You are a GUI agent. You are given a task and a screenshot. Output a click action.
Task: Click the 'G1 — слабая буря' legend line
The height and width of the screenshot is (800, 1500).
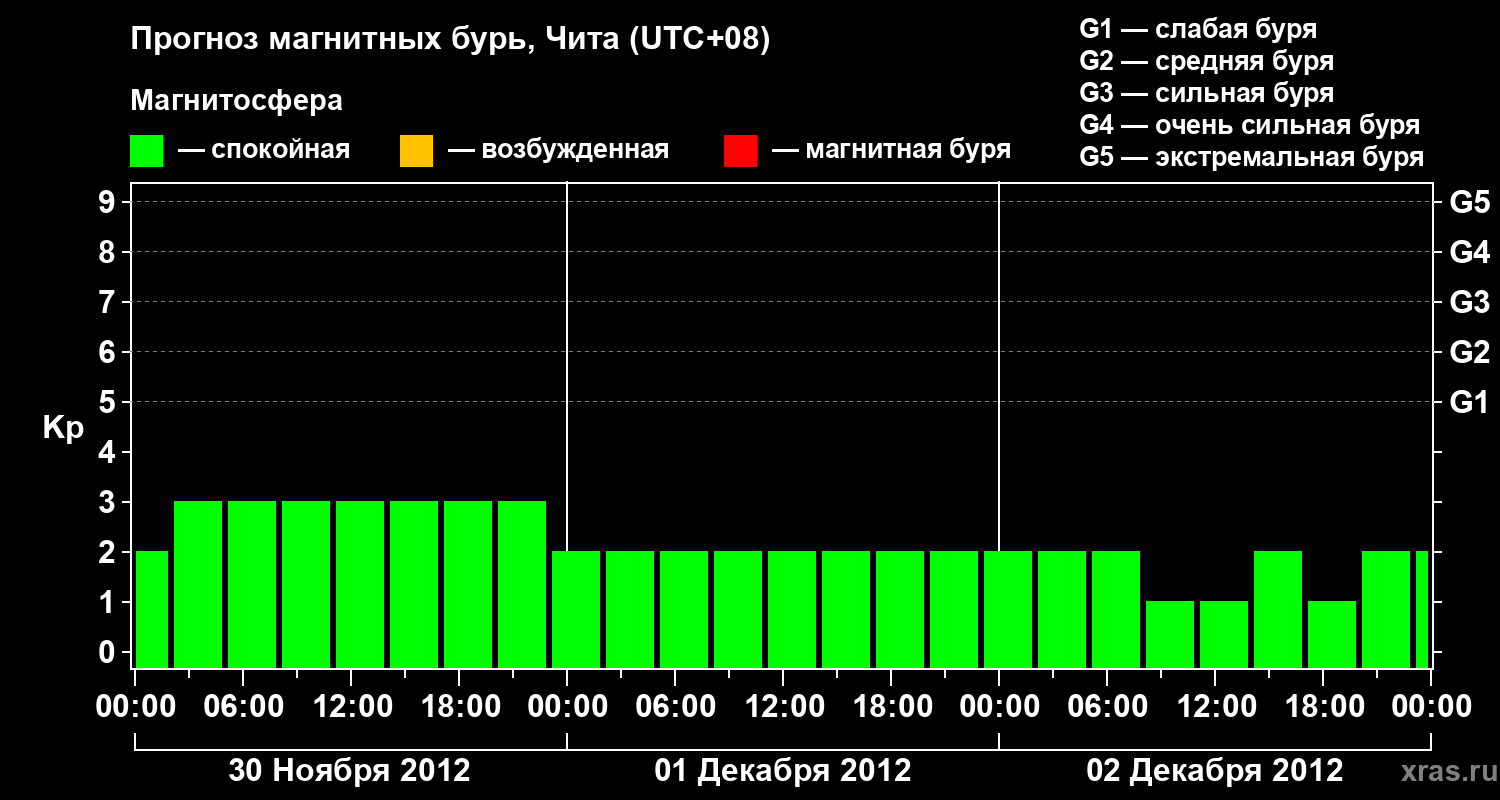[1198, 29]
